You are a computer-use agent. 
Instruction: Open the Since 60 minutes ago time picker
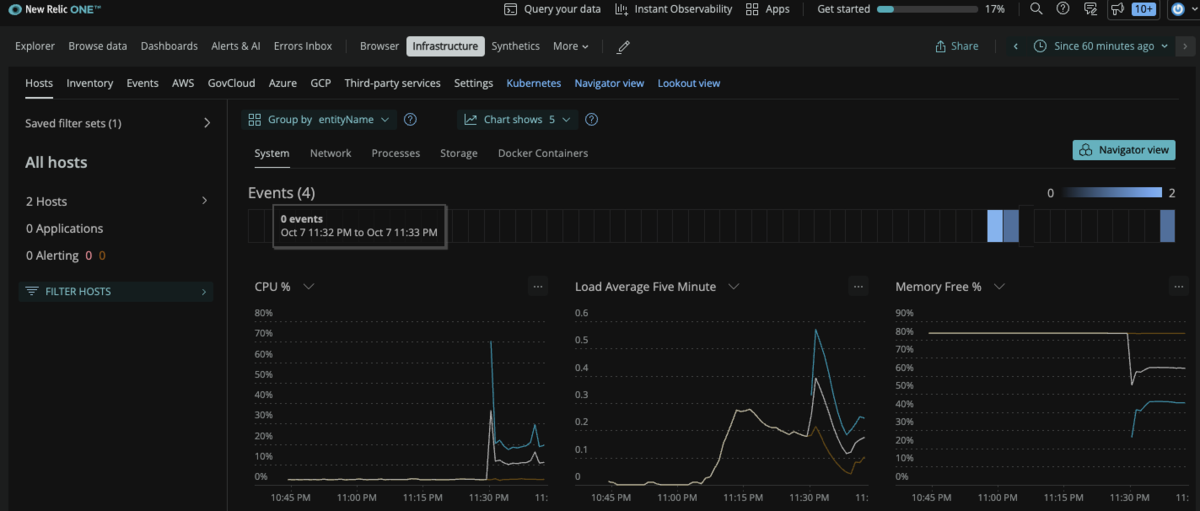click(x=1100, y=46)
